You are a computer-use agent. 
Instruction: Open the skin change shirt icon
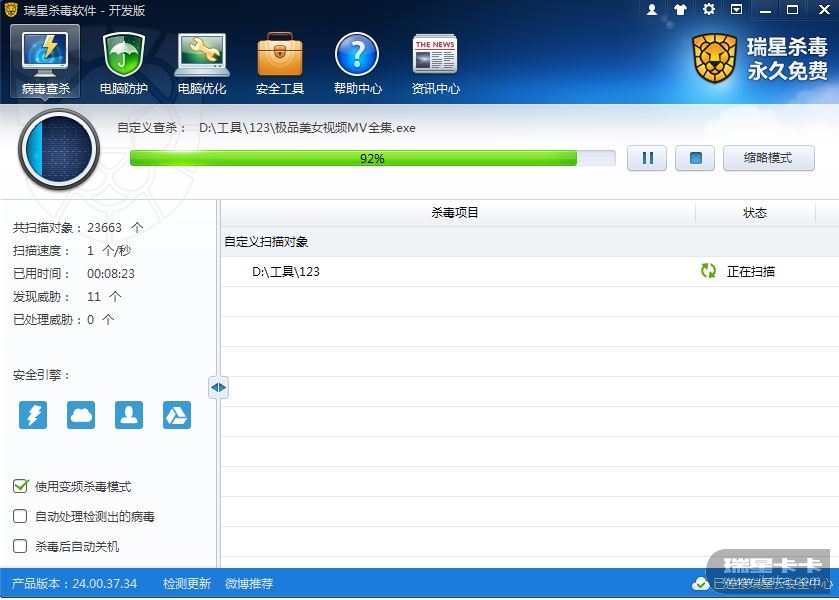coord(680,10)
